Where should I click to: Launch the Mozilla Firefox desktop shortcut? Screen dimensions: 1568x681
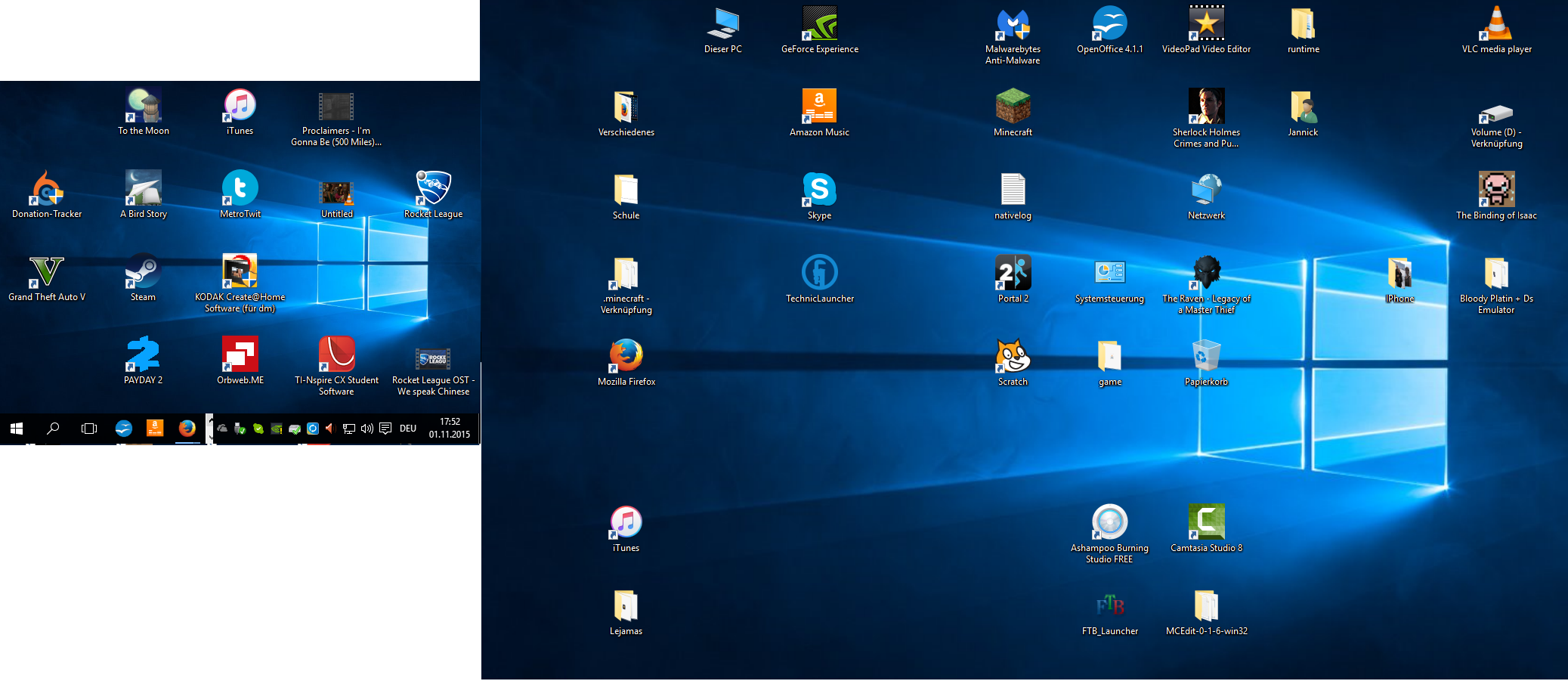626,363
